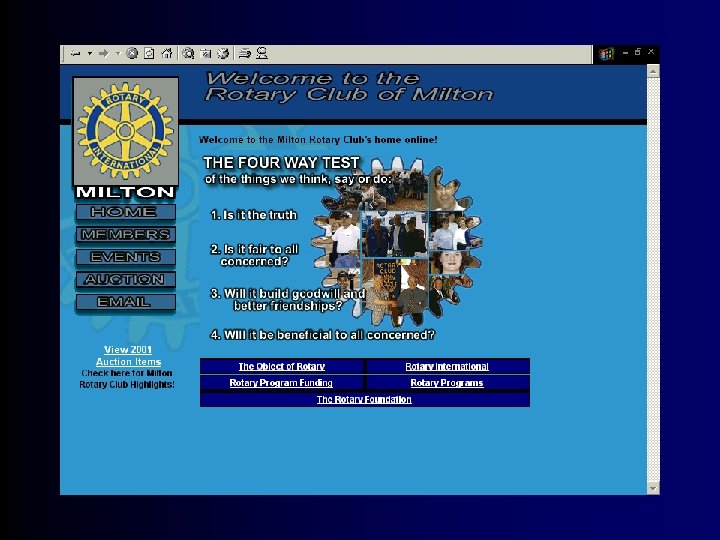Click the Mail toolbar icon
This screenshot has width=720, height=540.
[x=244, y=54]
